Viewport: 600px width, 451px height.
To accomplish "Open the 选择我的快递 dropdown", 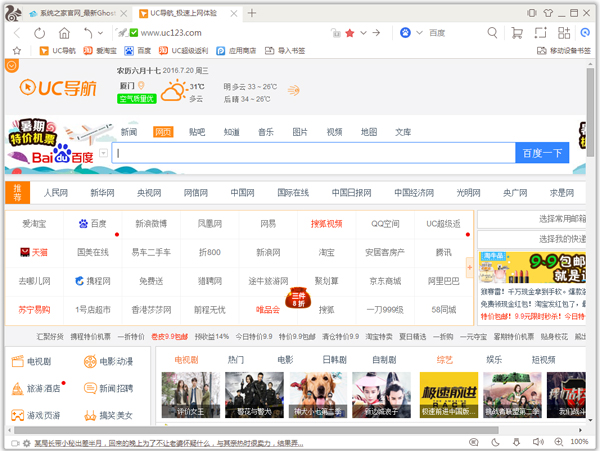I will pos(532,239).
